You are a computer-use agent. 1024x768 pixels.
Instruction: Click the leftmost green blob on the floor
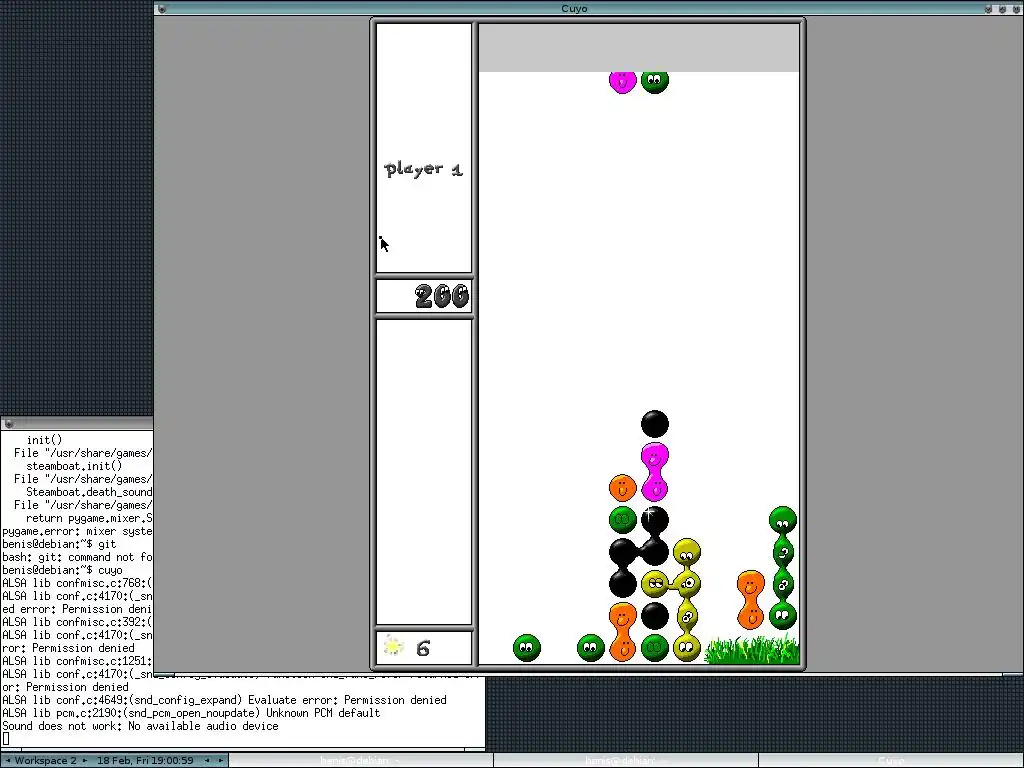pyautogui.click(x=526, y=648)
